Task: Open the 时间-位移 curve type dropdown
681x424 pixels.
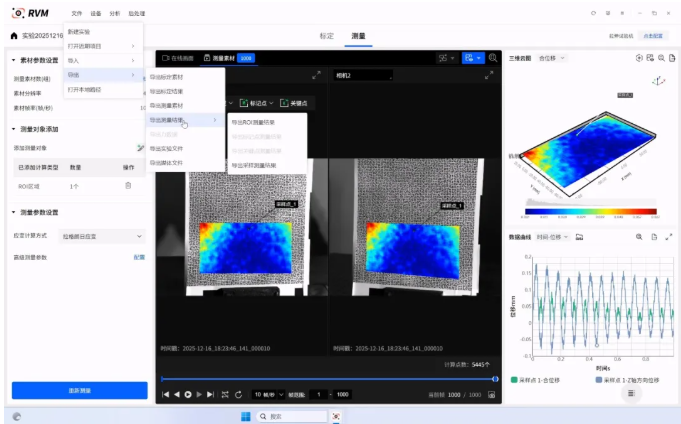Action: [553, 237]
